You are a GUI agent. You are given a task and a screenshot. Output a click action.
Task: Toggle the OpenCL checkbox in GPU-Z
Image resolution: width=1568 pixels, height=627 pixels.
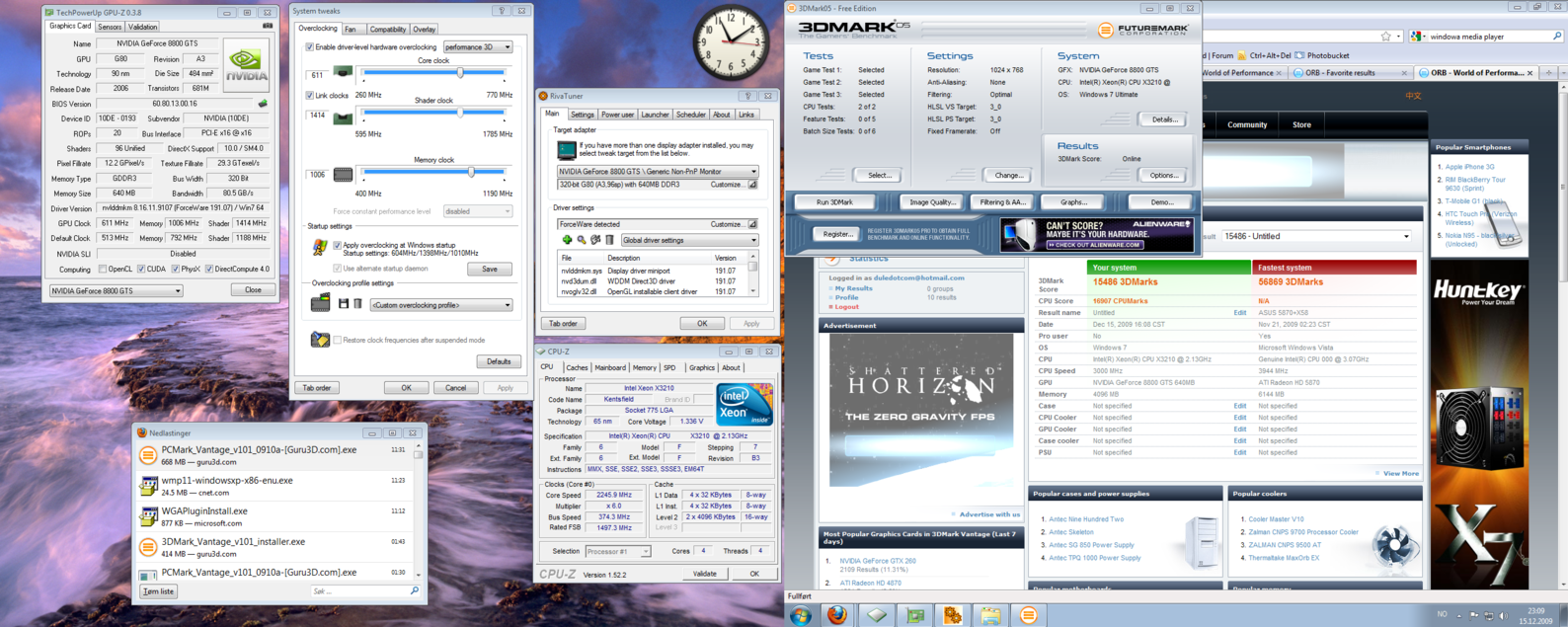[x=103, y=269]
